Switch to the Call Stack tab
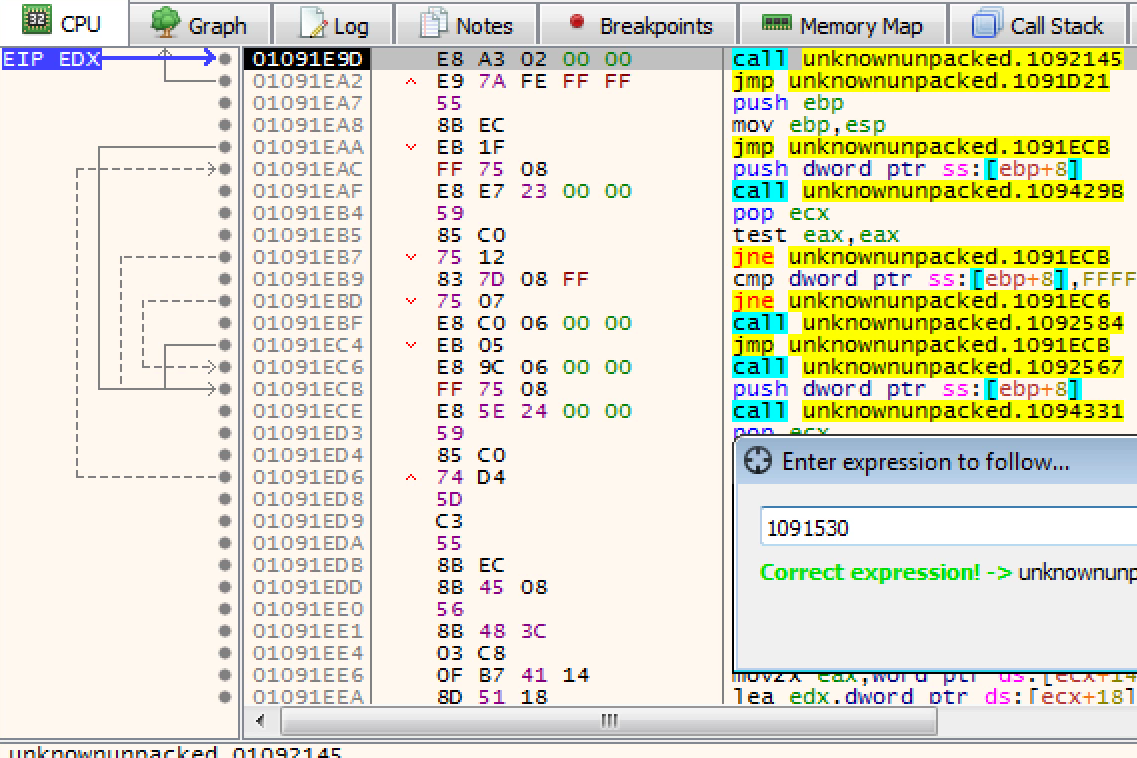The width and height of the screenshot is (1137, 758). point(1040,25)
